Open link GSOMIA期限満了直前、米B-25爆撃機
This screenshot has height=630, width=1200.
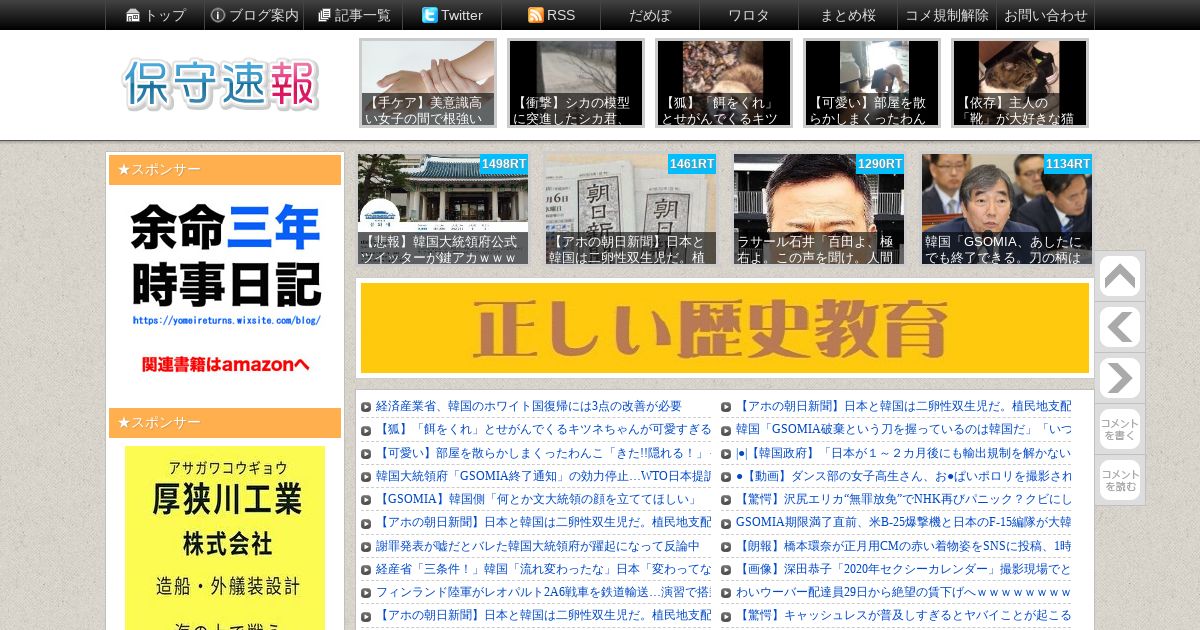click(x=903, y=522)
